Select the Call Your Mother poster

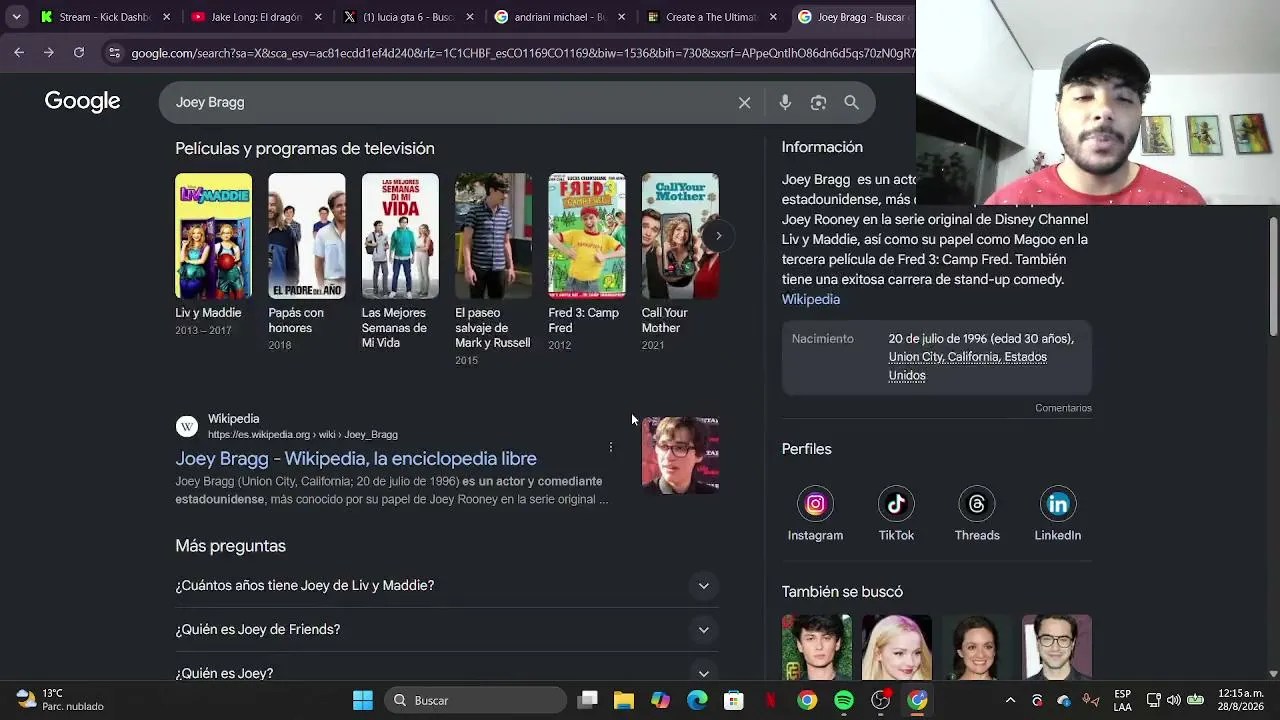point(680,236)
